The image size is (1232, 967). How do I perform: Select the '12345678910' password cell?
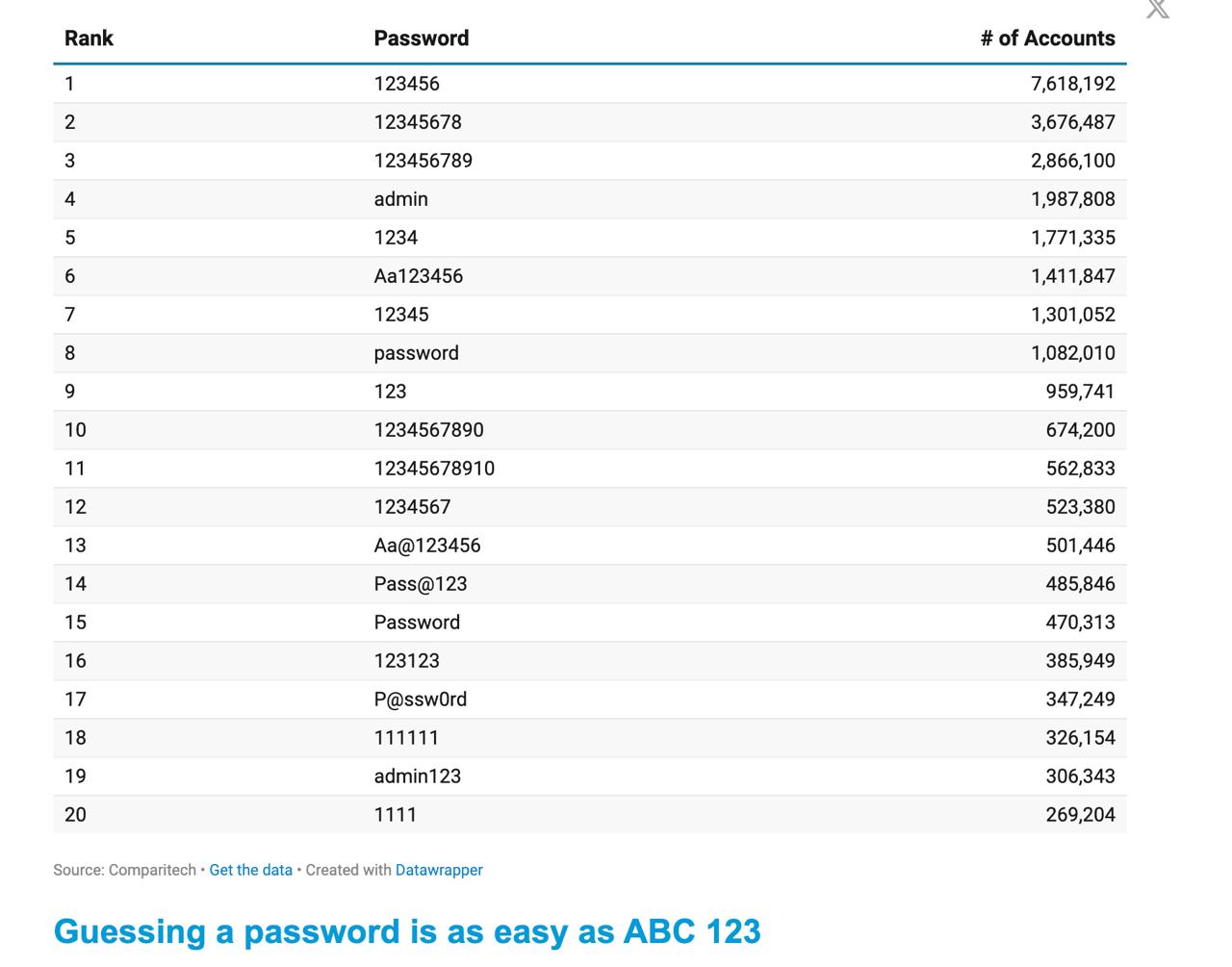coord(434,469)
